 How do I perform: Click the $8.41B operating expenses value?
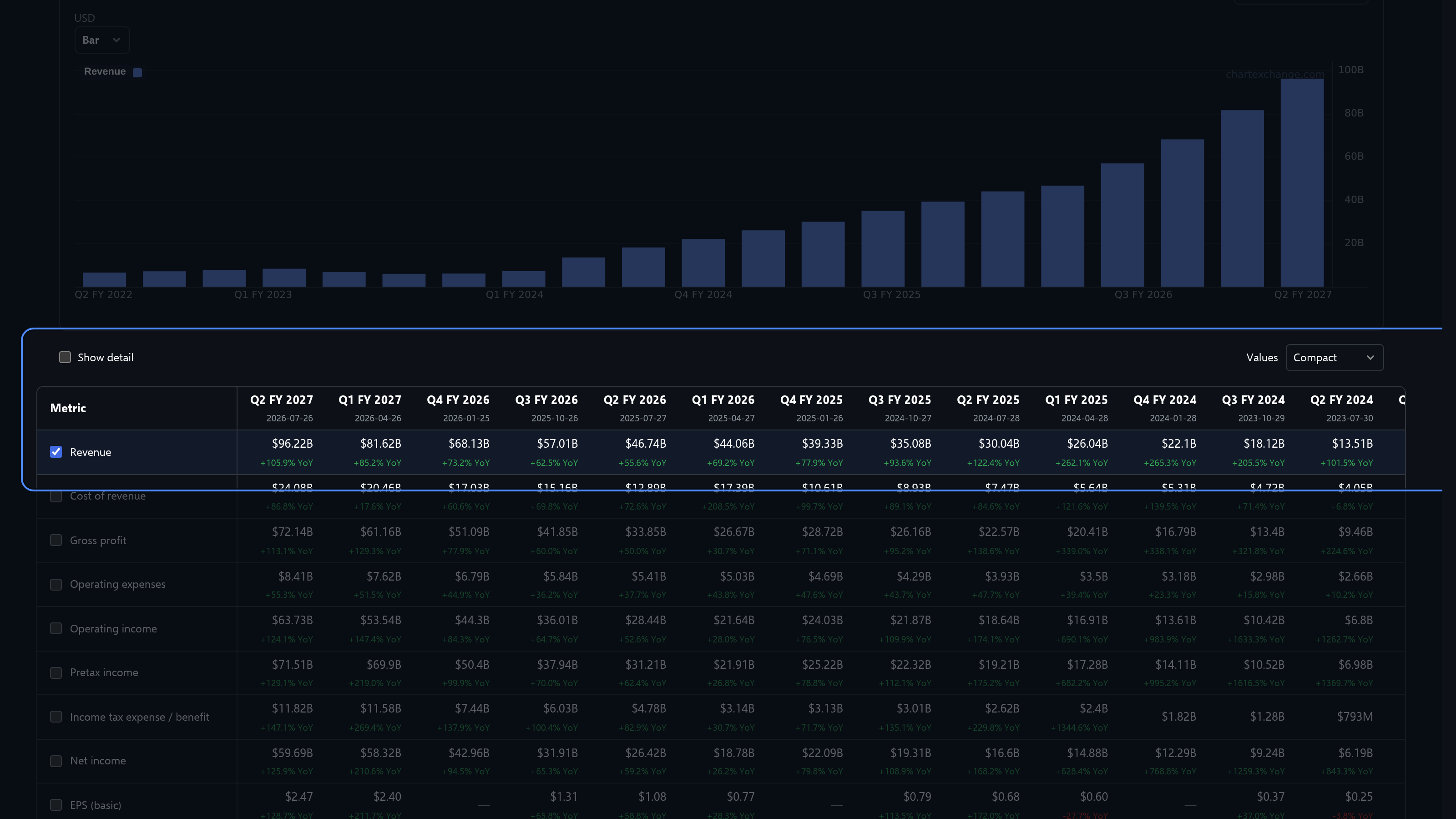[x=295, y=576]
